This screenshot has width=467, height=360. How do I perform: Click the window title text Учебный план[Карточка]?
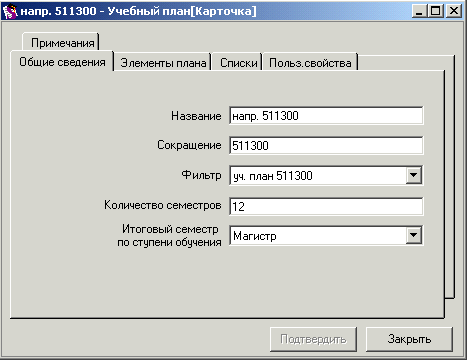182,11
